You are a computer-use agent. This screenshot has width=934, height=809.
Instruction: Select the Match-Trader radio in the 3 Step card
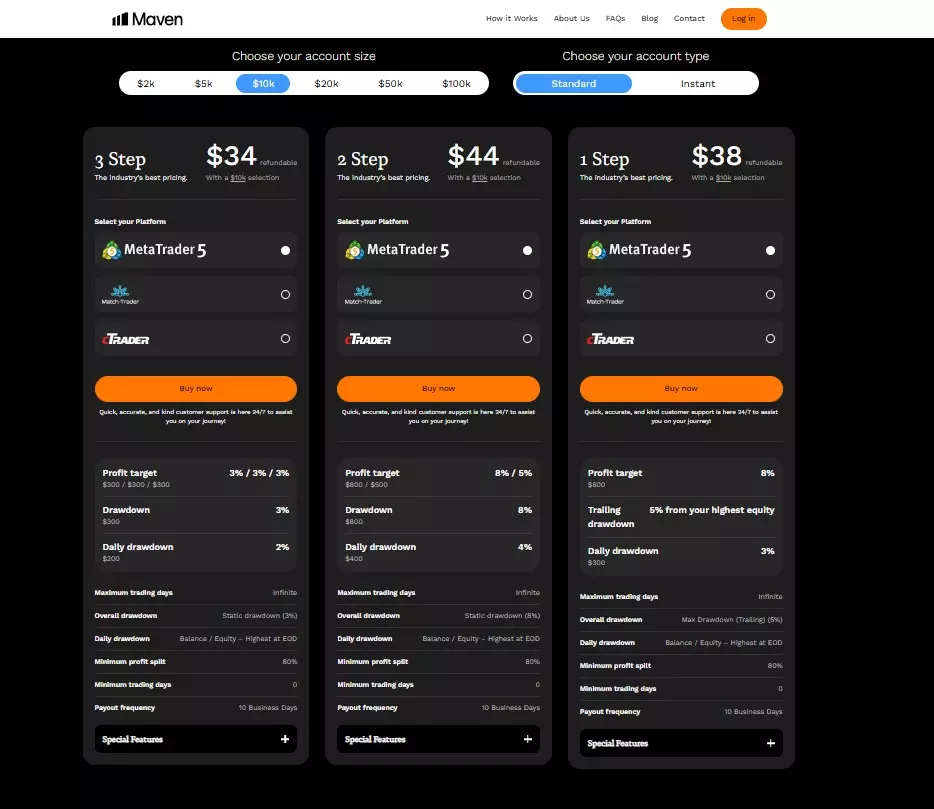(283, 294)
